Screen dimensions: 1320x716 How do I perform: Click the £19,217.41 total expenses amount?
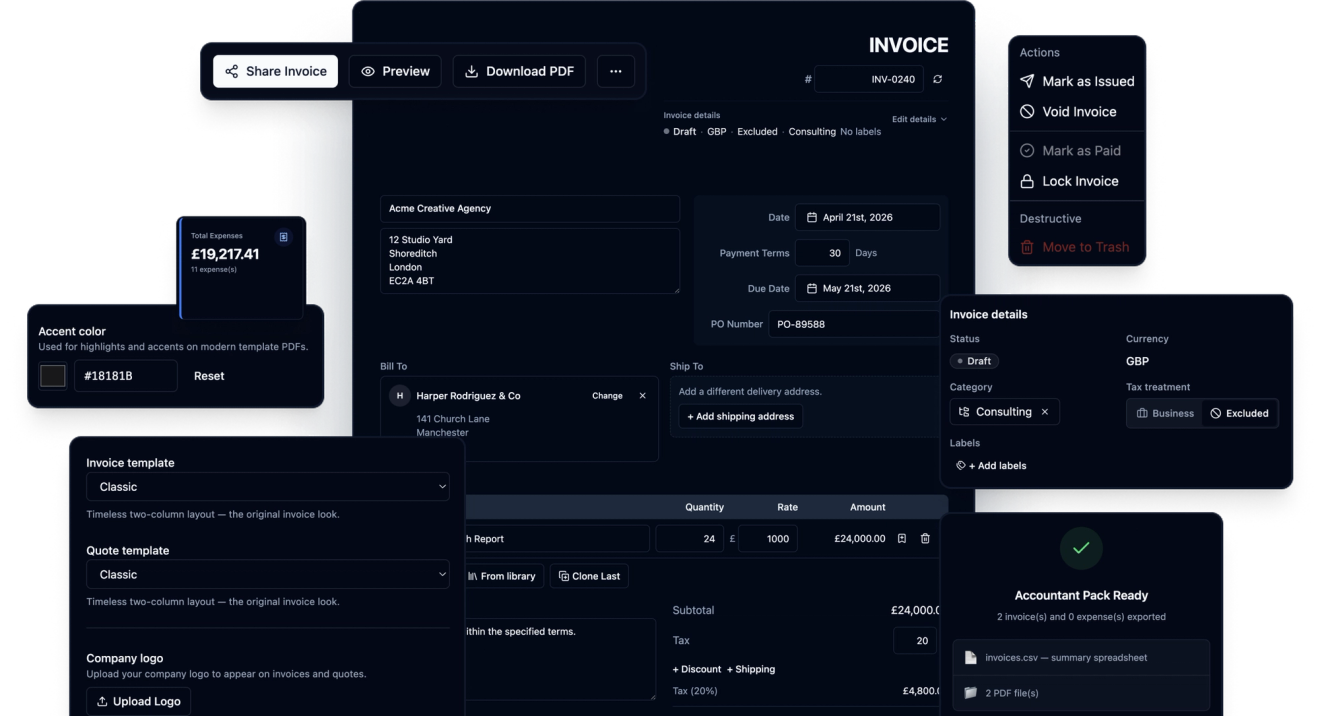pyautogui.click(x=225, y=254)
